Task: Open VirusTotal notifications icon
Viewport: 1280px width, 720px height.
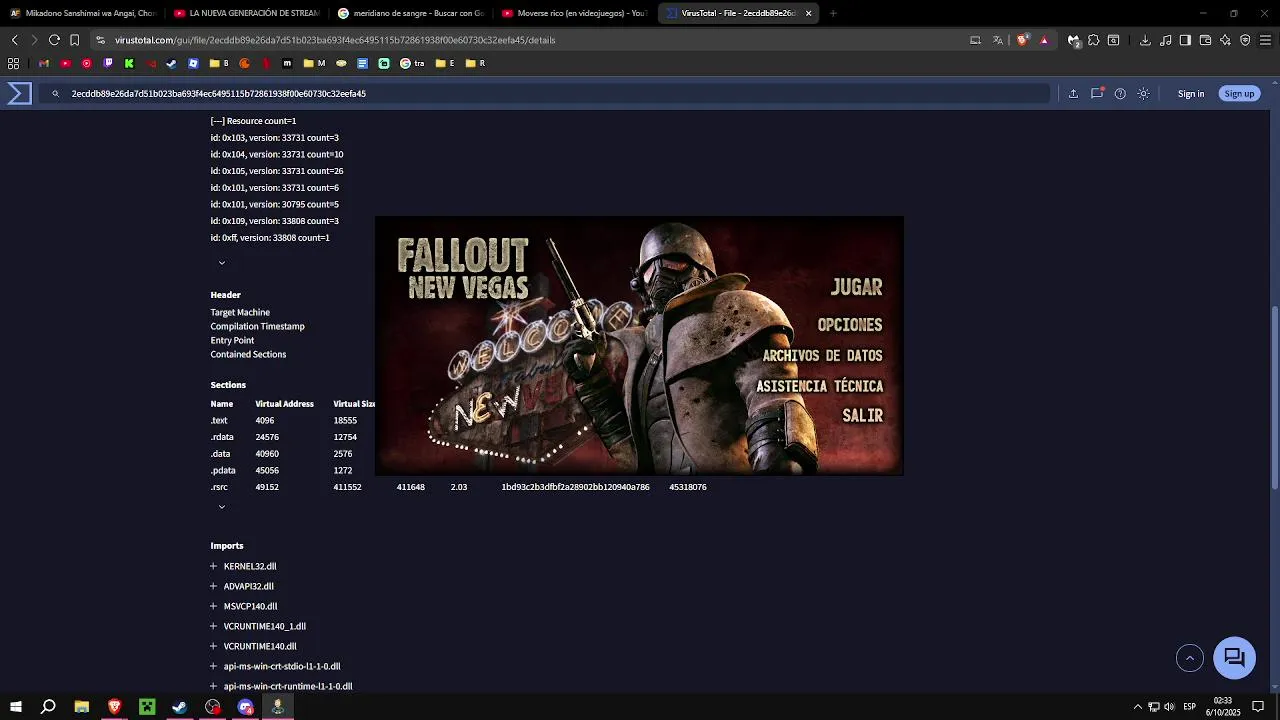Action: point(1097,93)
